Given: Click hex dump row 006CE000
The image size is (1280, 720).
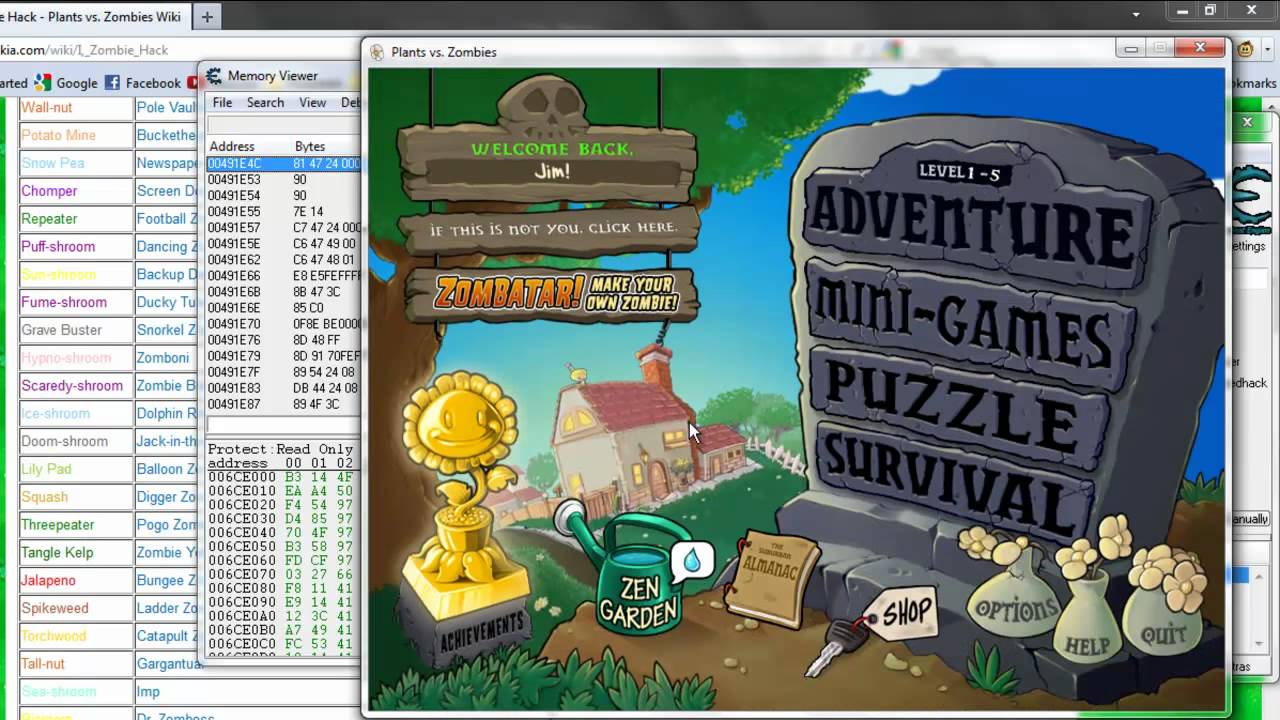Looking at the screenshot, I should pyautogui.click(x=283, y=478).
